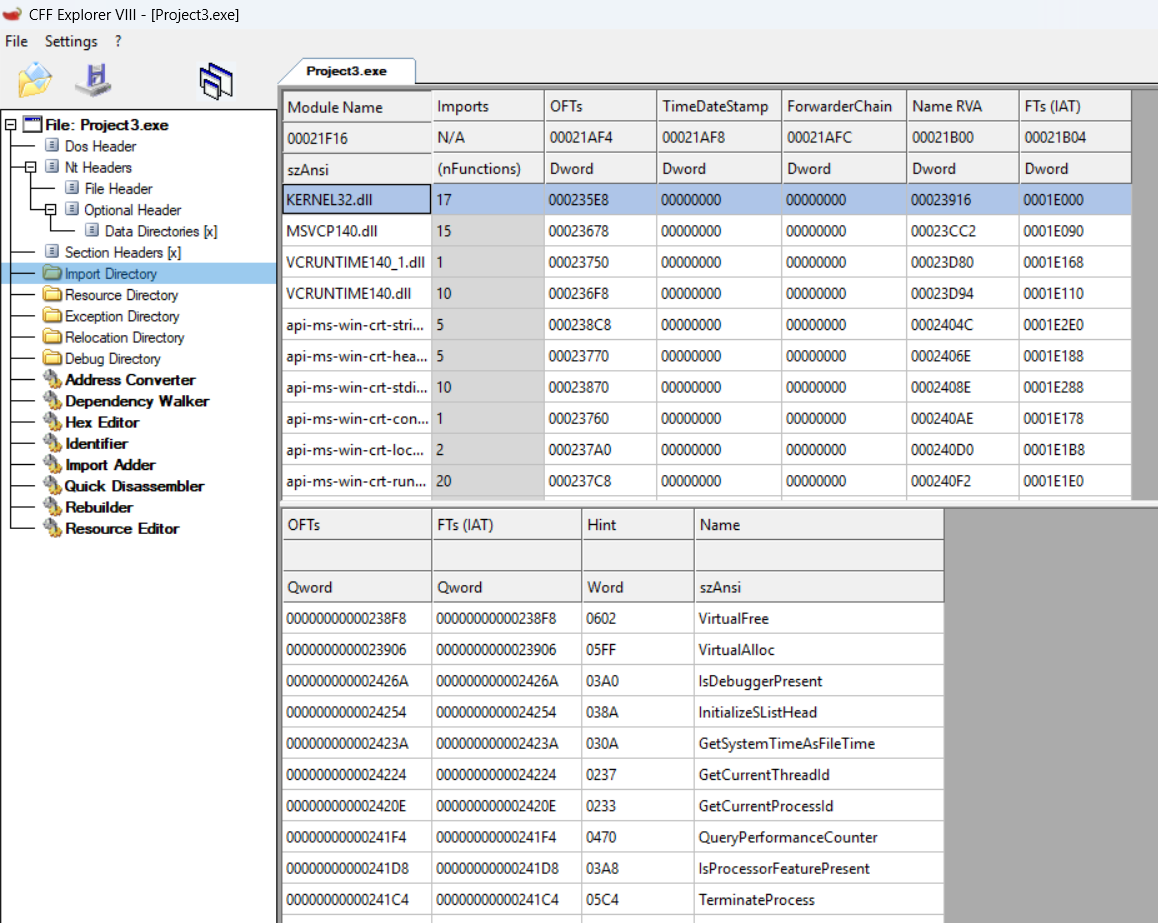Open the Quick Disassembler tool
Viewport: 1158px width, 923px height.
pyautogui.click(x=134, y=487)
